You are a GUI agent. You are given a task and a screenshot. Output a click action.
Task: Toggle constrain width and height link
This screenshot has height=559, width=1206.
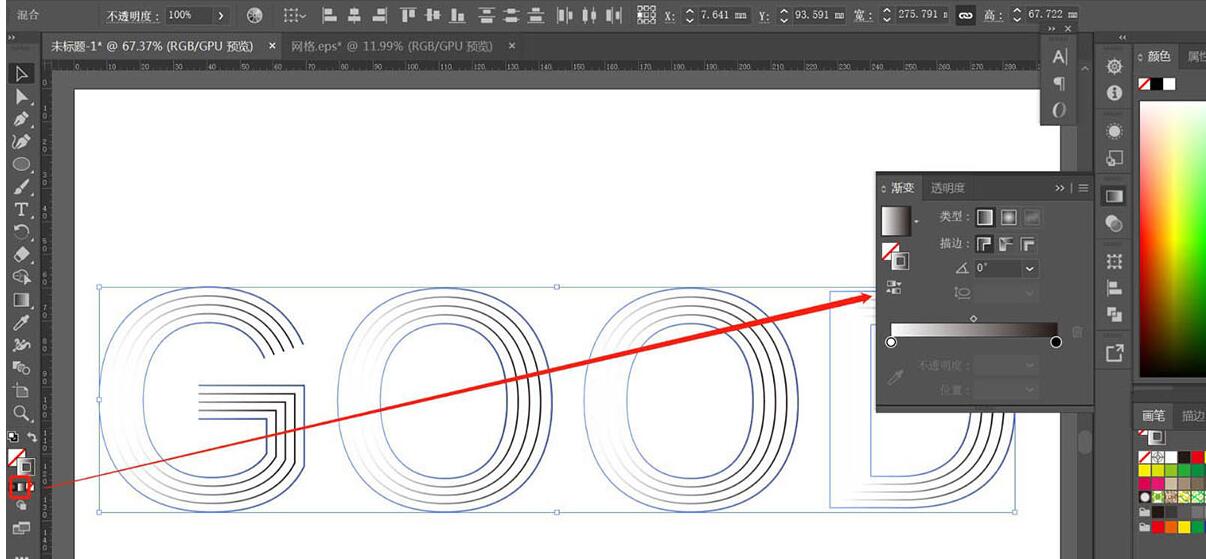point(965,16)
